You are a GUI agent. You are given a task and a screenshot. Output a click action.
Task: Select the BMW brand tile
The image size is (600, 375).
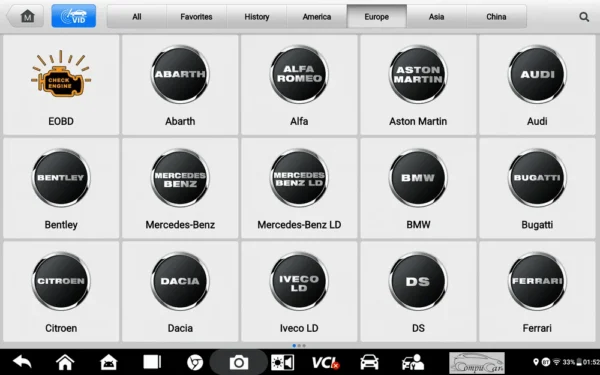[x=418, y=188]
